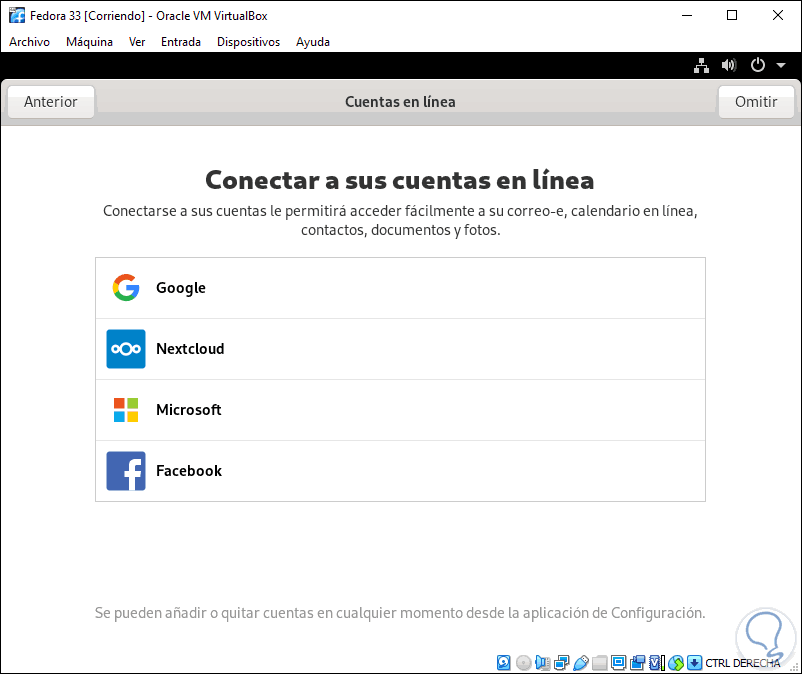Viewport: 802px width, 674px height.
Task: Click the Conectar a sus cuentas en línea heading
Action: click(399, 179)
